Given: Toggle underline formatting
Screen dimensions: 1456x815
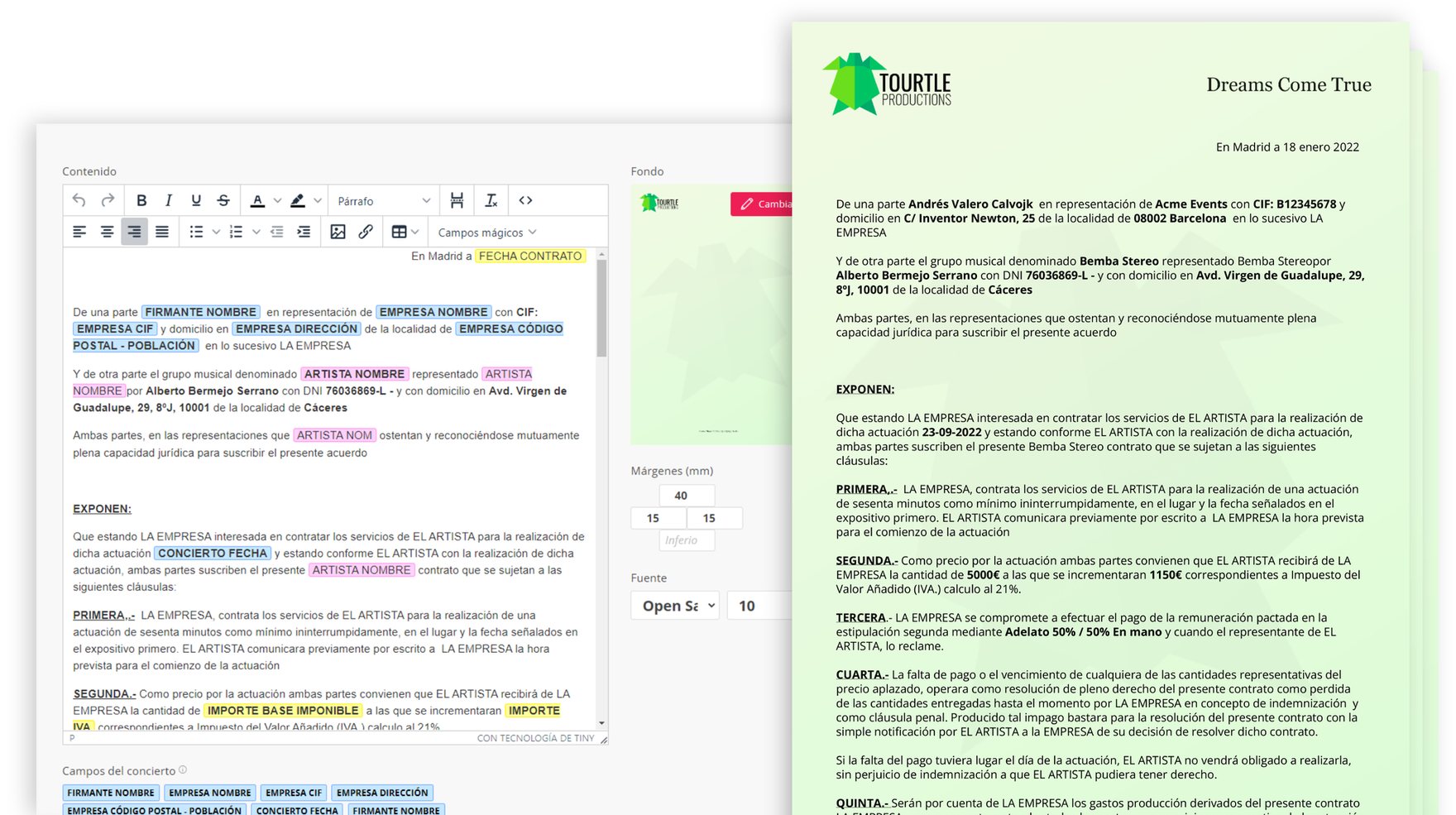Looking at the screenshot, I should (196, 200).
